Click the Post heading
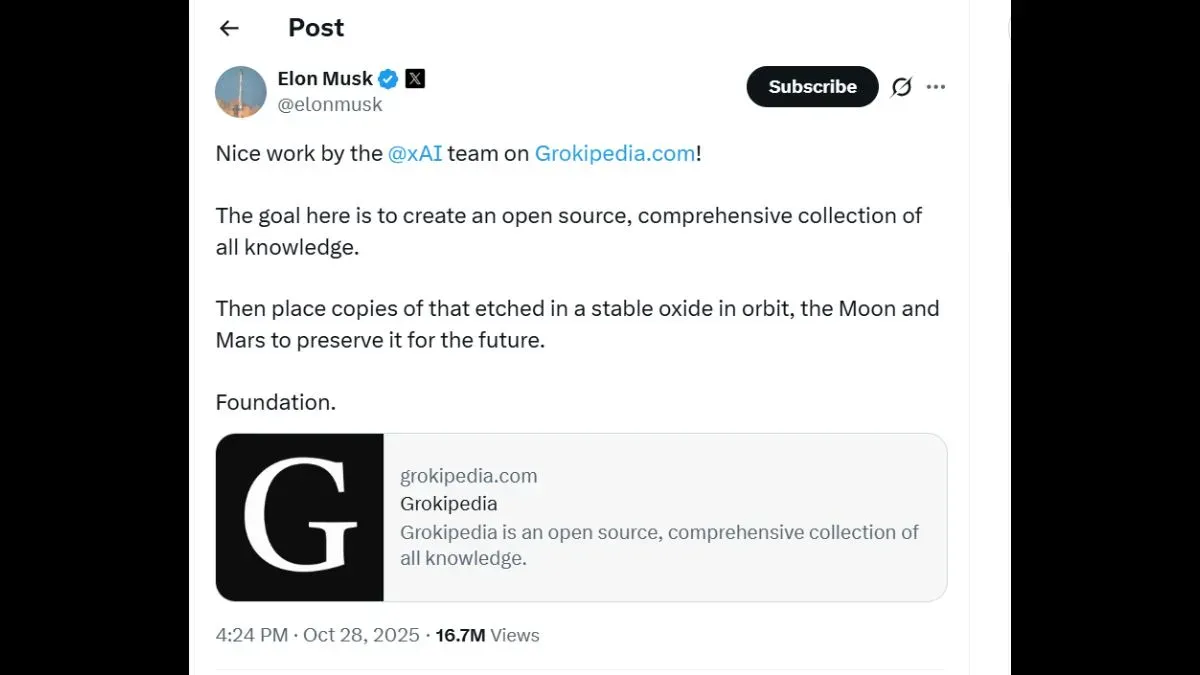The width and height of the screenshot is (1200, 675). (316, 28)
